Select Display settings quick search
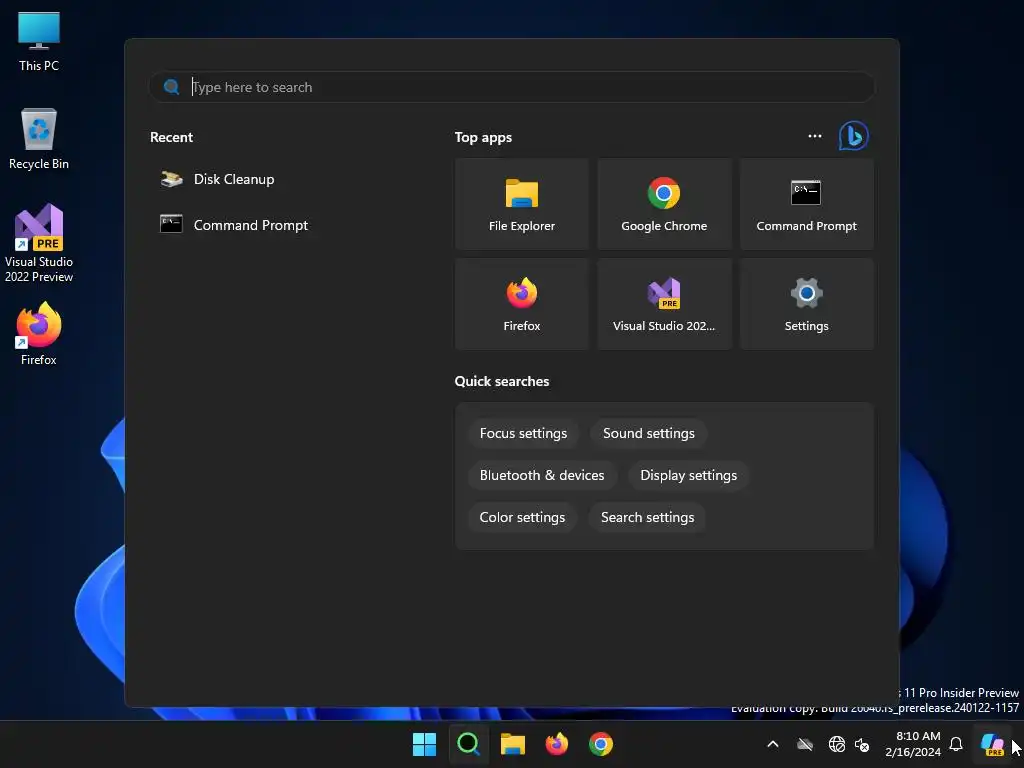The image size is (1024, 768). click(688, 475)
